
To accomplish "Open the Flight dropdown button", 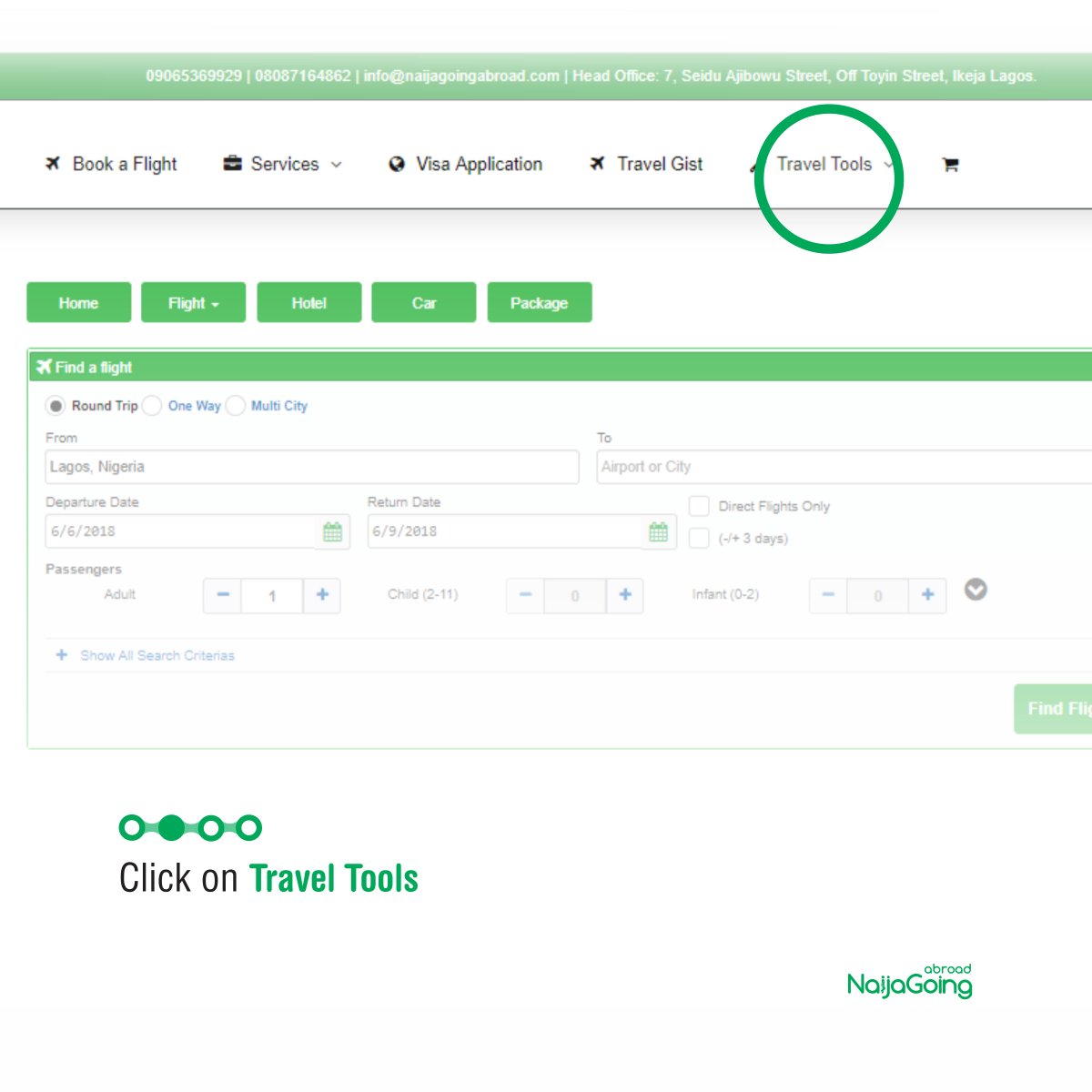I will (193, 302).
